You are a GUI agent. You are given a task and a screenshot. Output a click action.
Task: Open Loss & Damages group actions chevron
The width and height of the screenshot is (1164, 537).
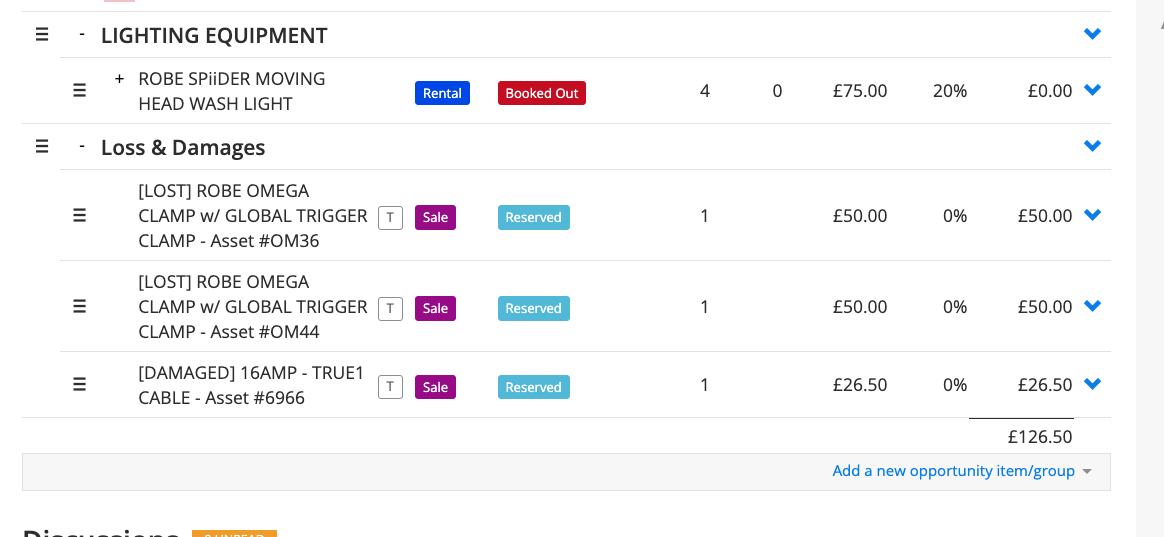(1092, 146)
